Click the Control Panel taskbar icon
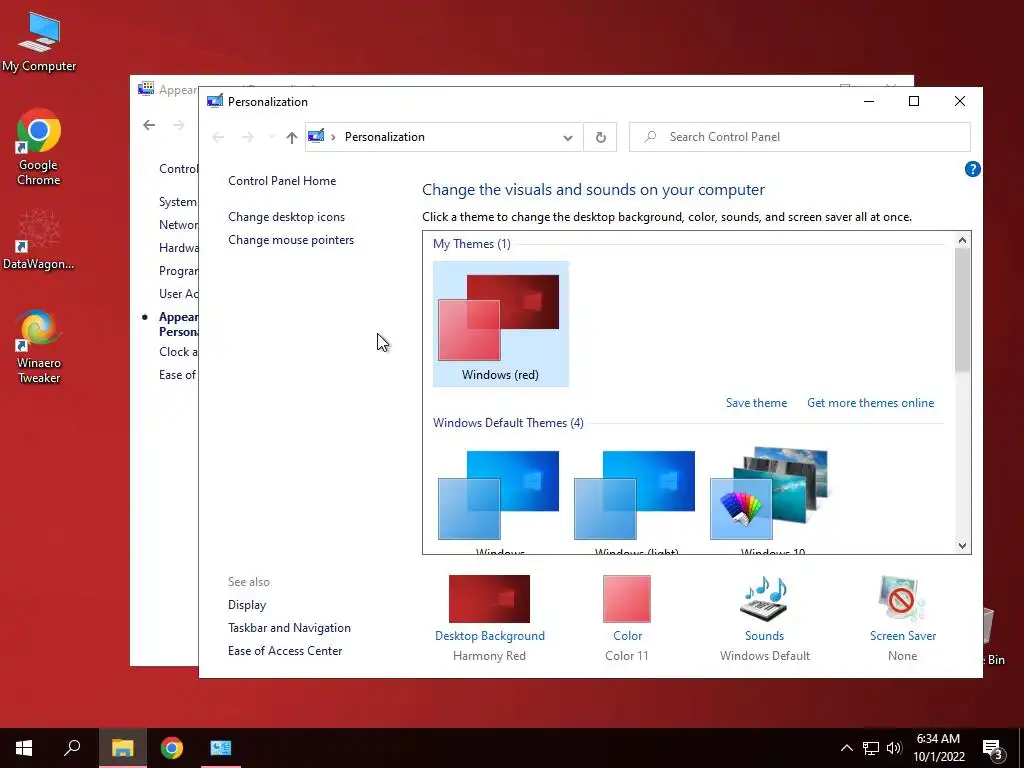1024x768 pixels. coord(221,748)
